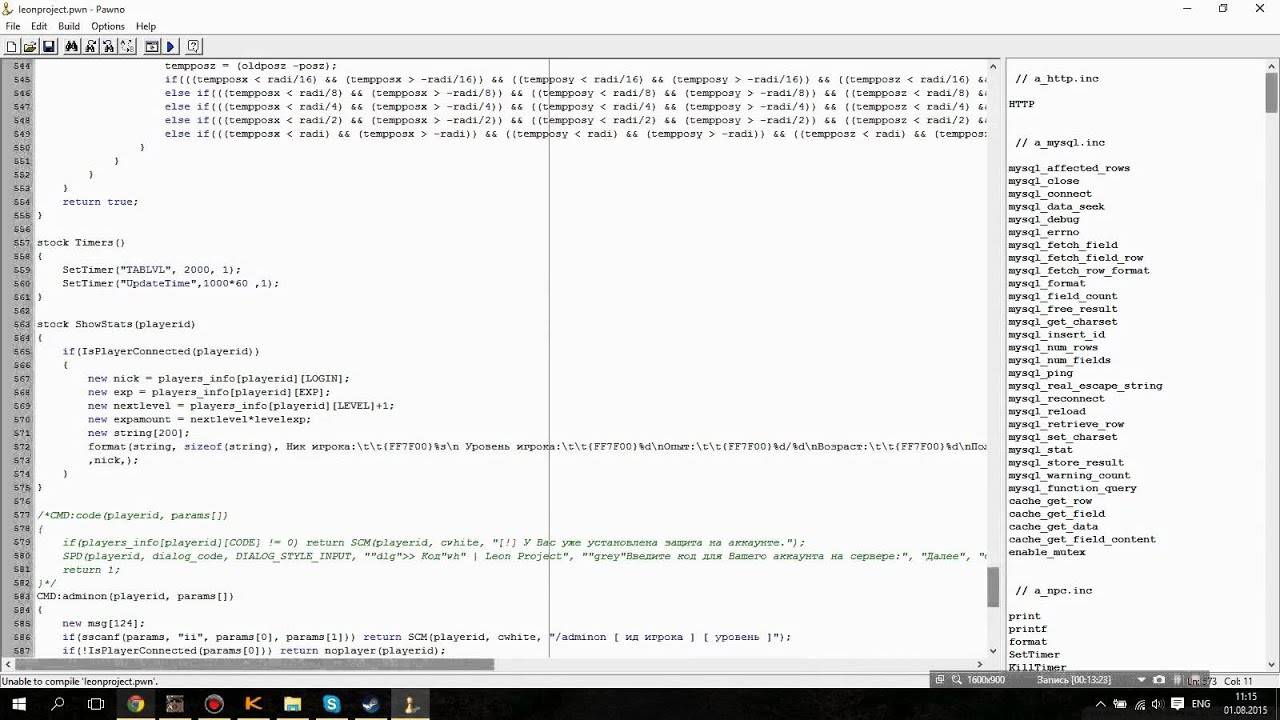The image size is (1280, 720).
Task: Select printf in the function list
Action: (1027, 629)
